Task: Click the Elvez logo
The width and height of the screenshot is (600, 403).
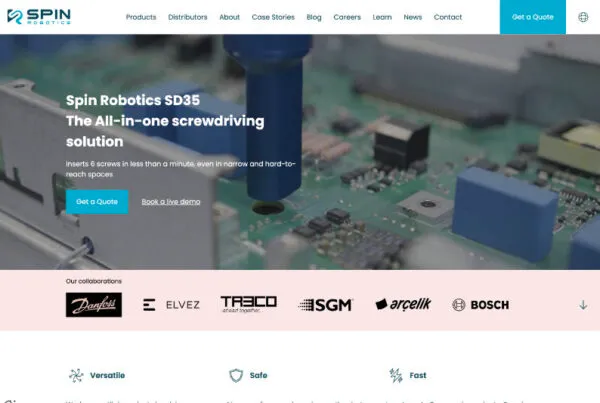Action: tap(171, 305)
